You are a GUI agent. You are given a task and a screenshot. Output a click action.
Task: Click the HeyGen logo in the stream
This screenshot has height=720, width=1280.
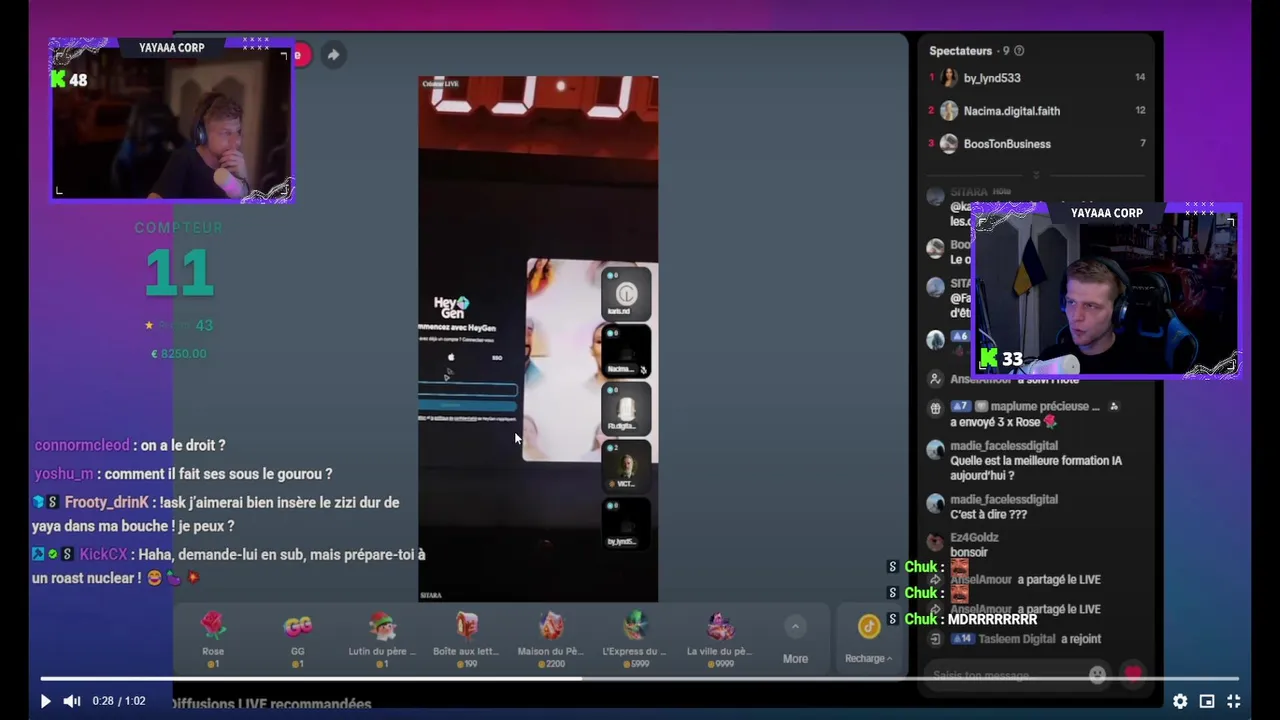451,307
